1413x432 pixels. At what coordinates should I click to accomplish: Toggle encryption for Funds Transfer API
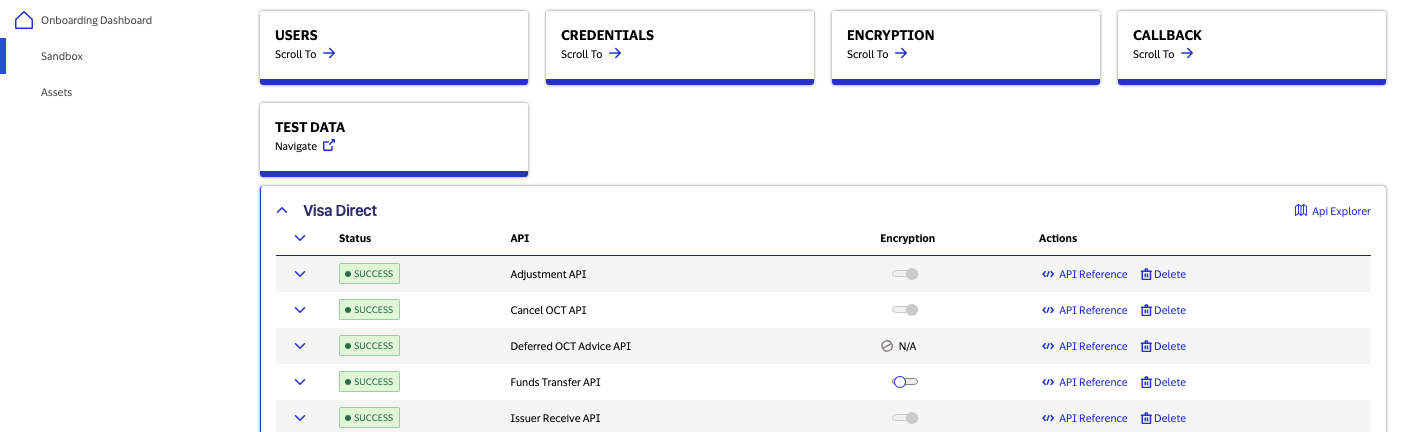(x=905, y=382)
